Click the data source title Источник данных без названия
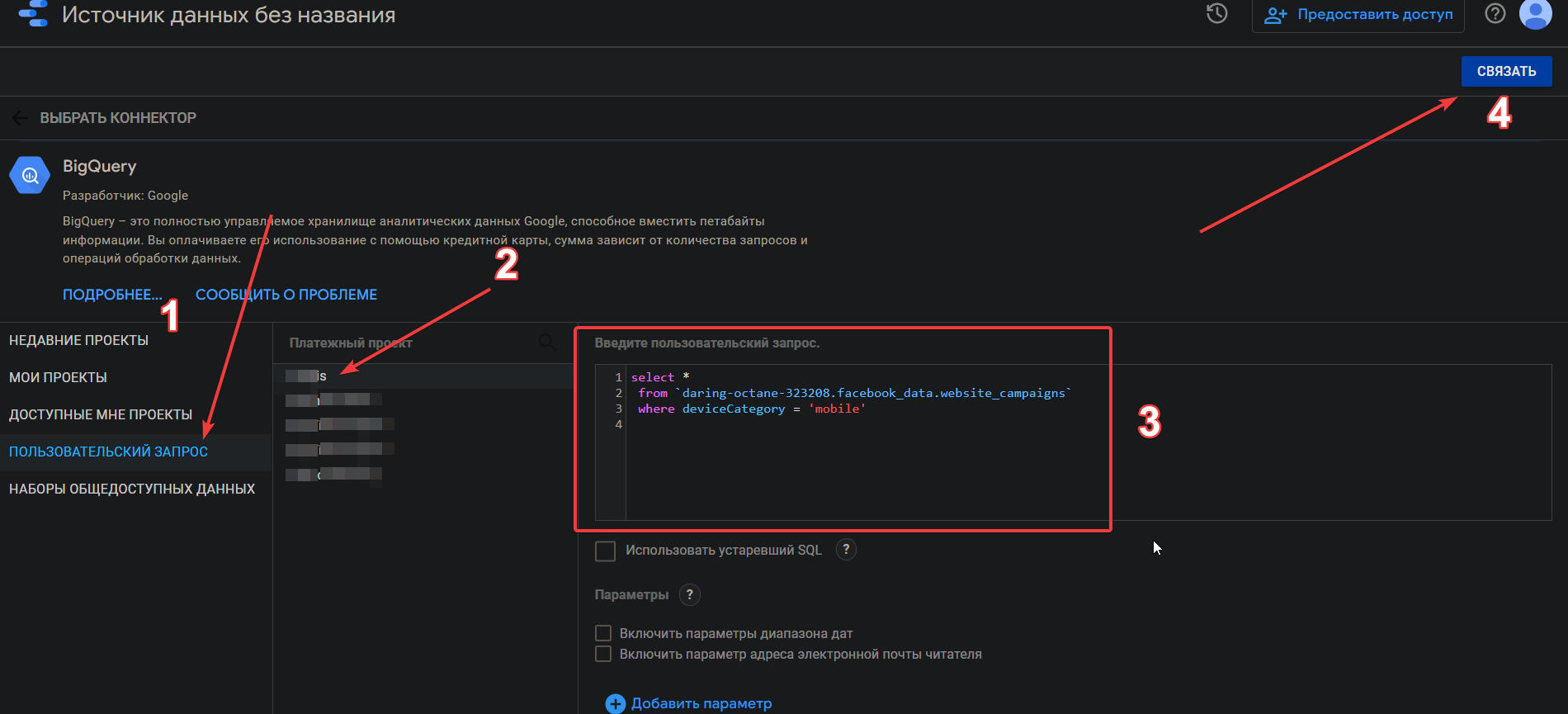 [x=229, y=15]
